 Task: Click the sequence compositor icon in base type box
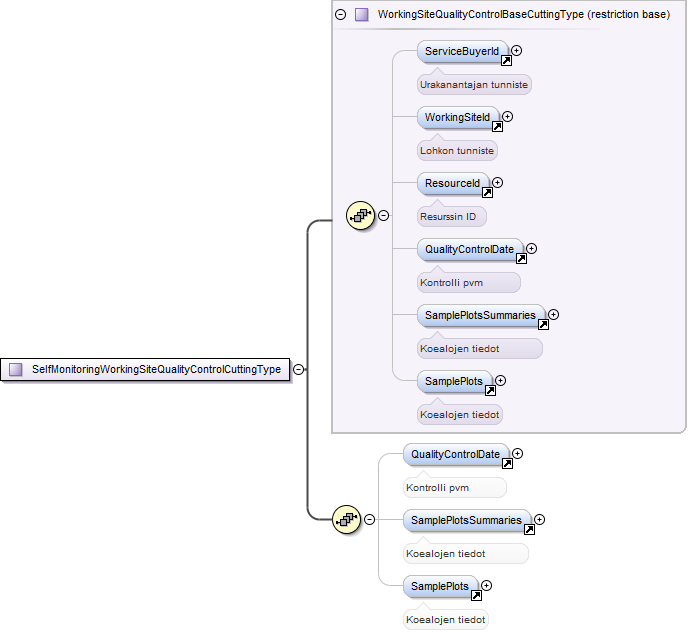coord(360,215)
